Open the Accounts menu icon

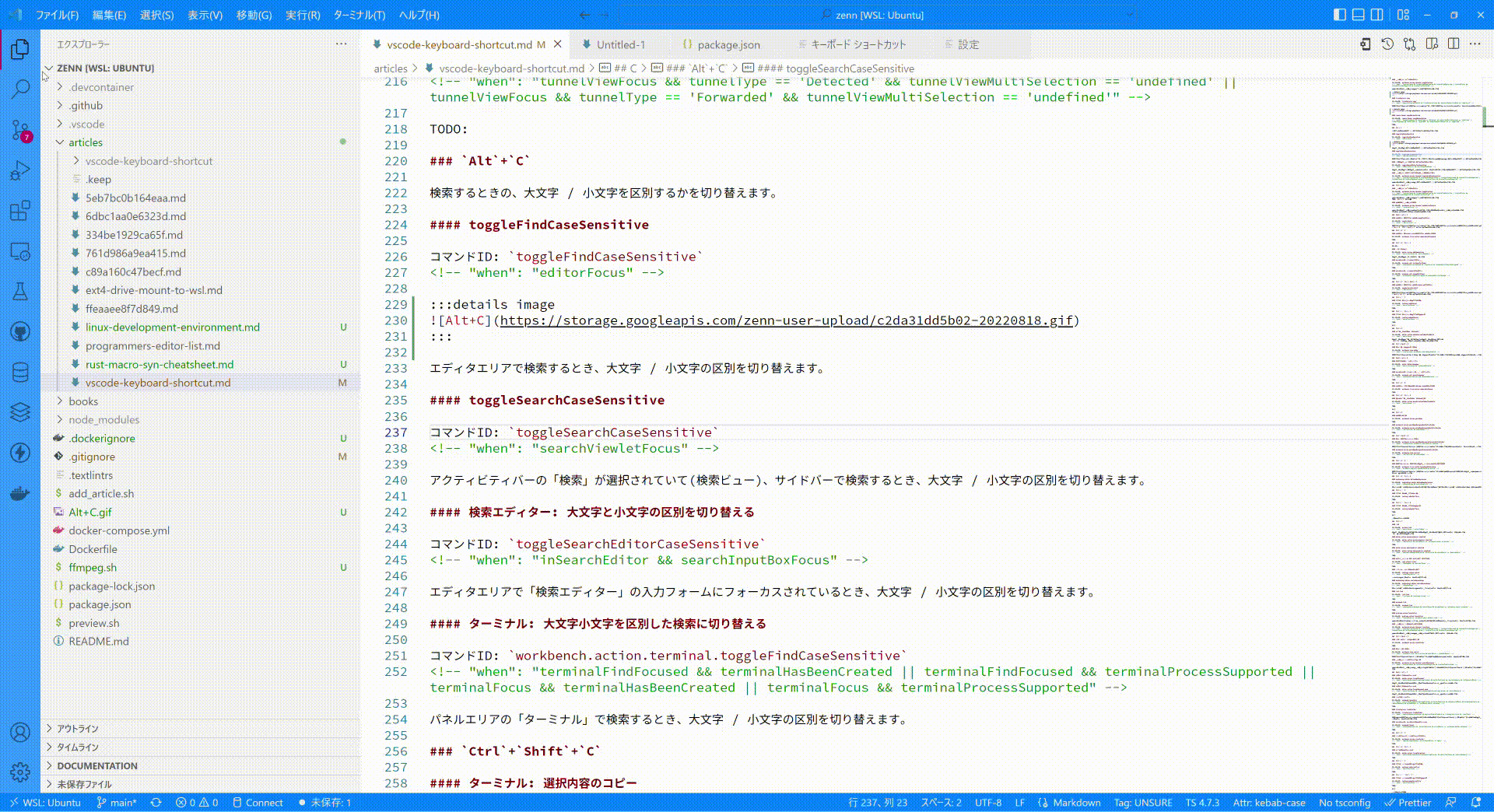click(20, 732)
